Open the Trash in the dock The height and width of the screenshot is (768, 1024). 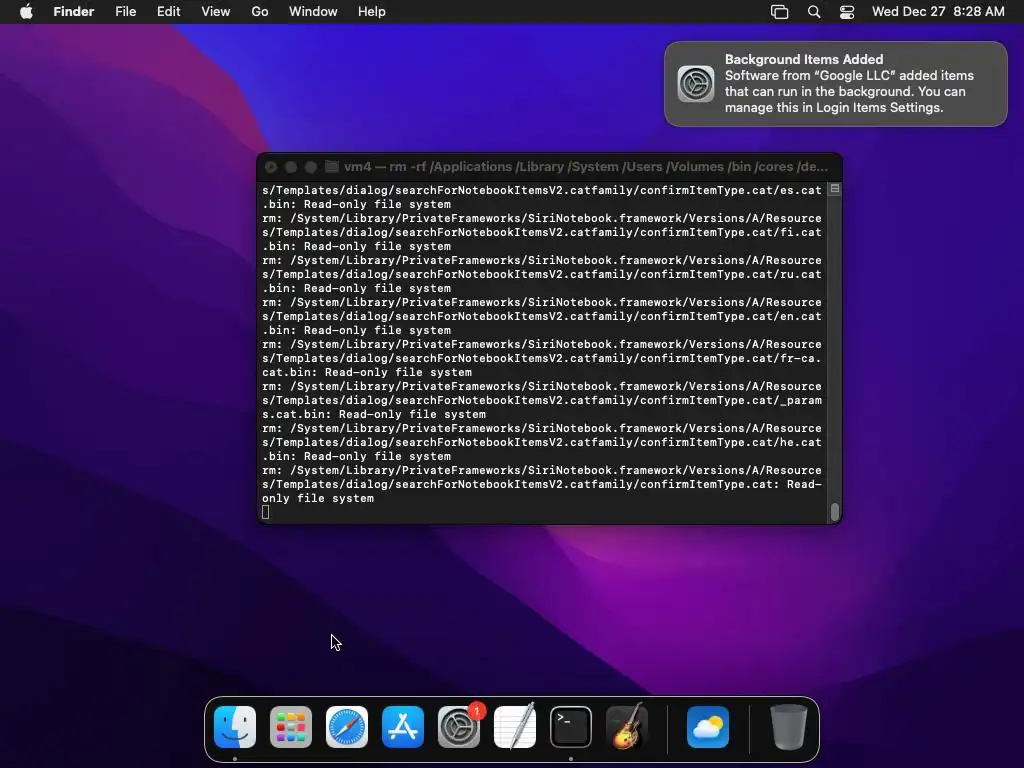[x=789, y=727]
